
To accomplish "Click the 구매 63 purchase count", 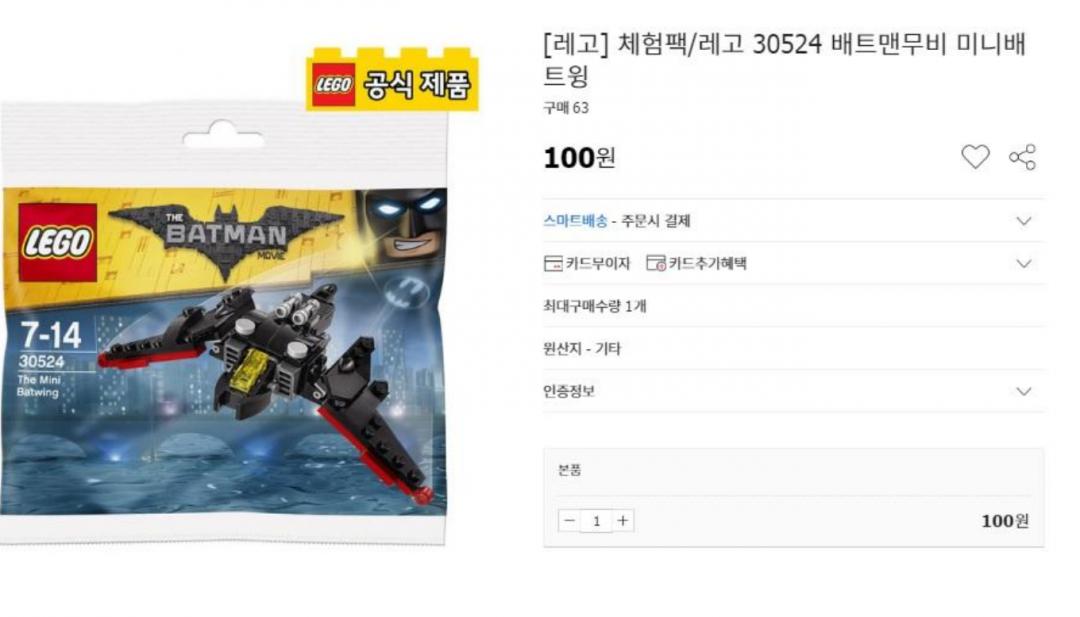I will pyautogui.click(x=566, y=108).
